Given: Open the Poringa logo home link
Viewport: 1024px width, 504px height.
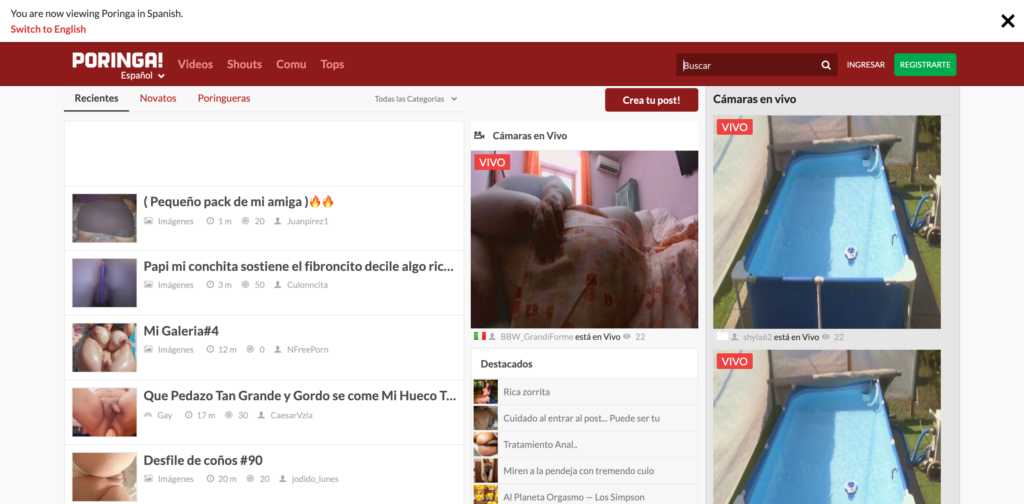Looking at the screenshot, I should (118, 61).
